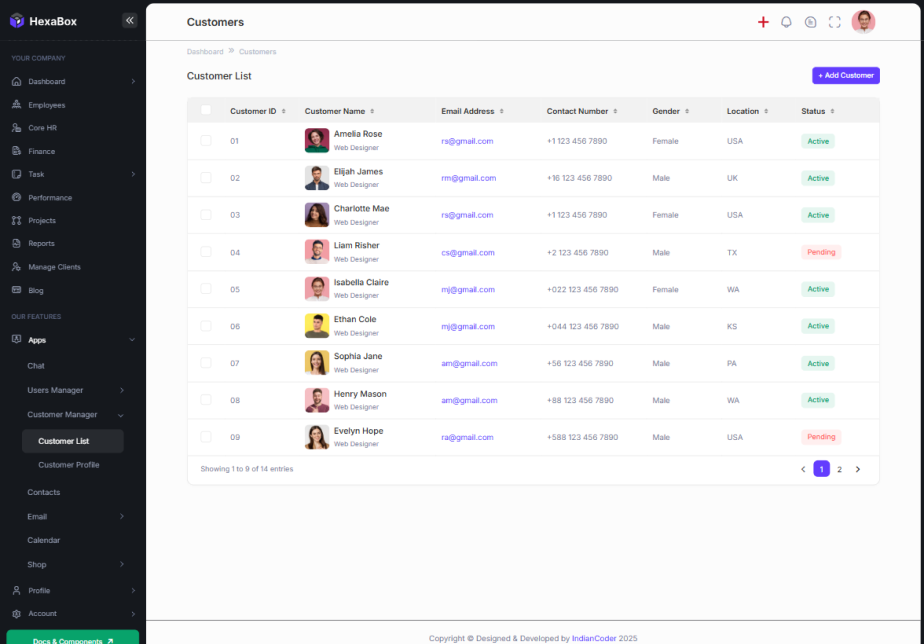Collapse the sidebar with double-chevron icon

[129, 21]
